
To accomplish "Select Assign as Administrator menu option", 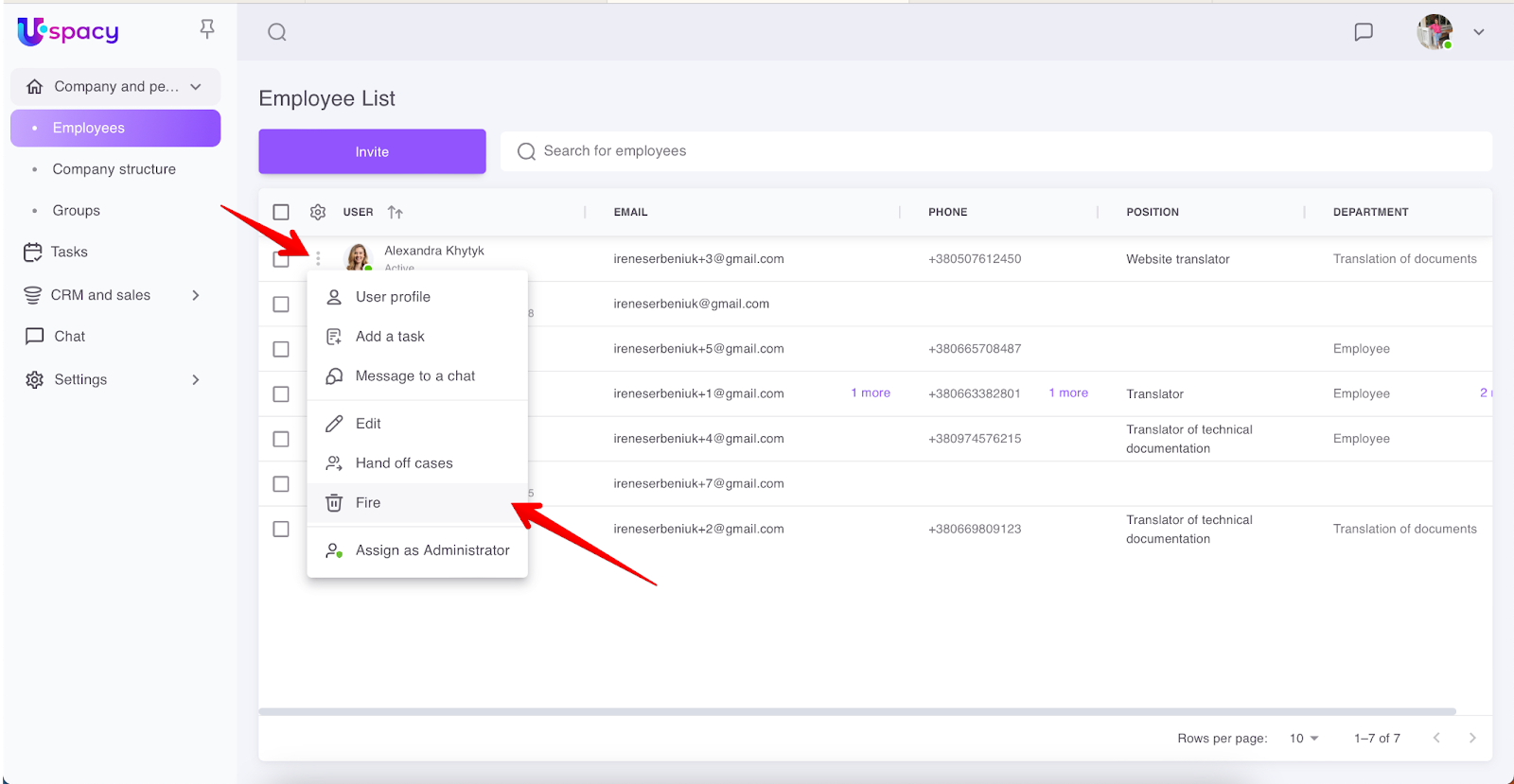I will point(431,550).
